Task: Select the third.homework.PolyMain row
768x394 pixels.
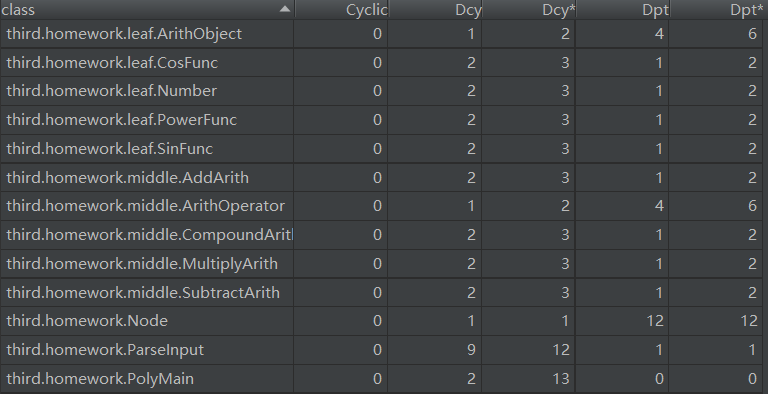Action: (382, 379)
